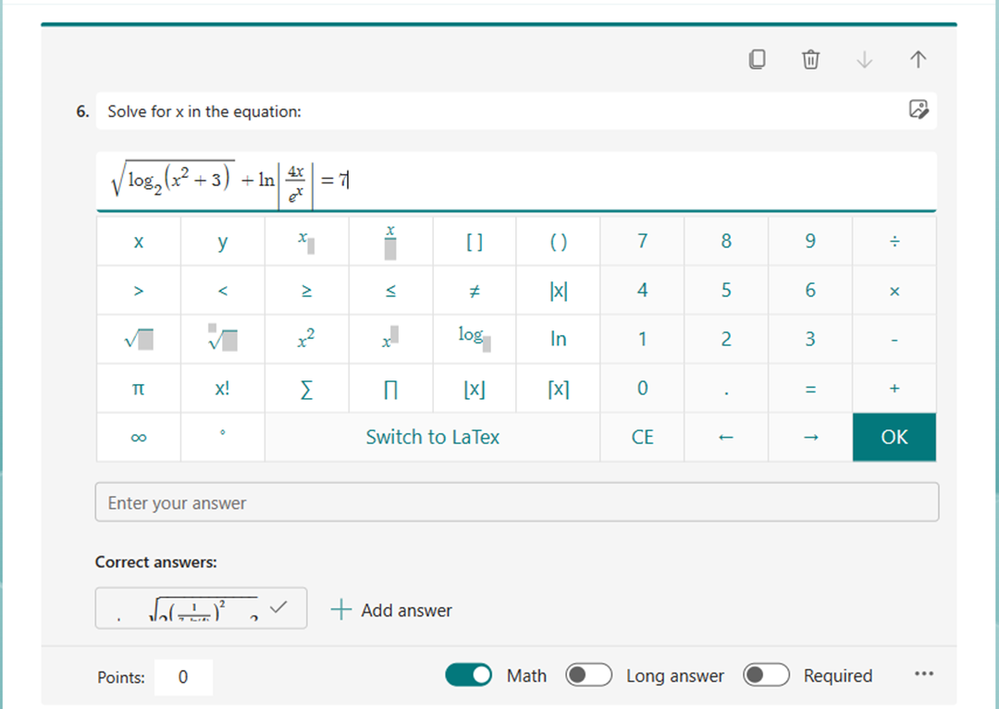
Task: Insert logarithm with base key
Action: (475, 339)
